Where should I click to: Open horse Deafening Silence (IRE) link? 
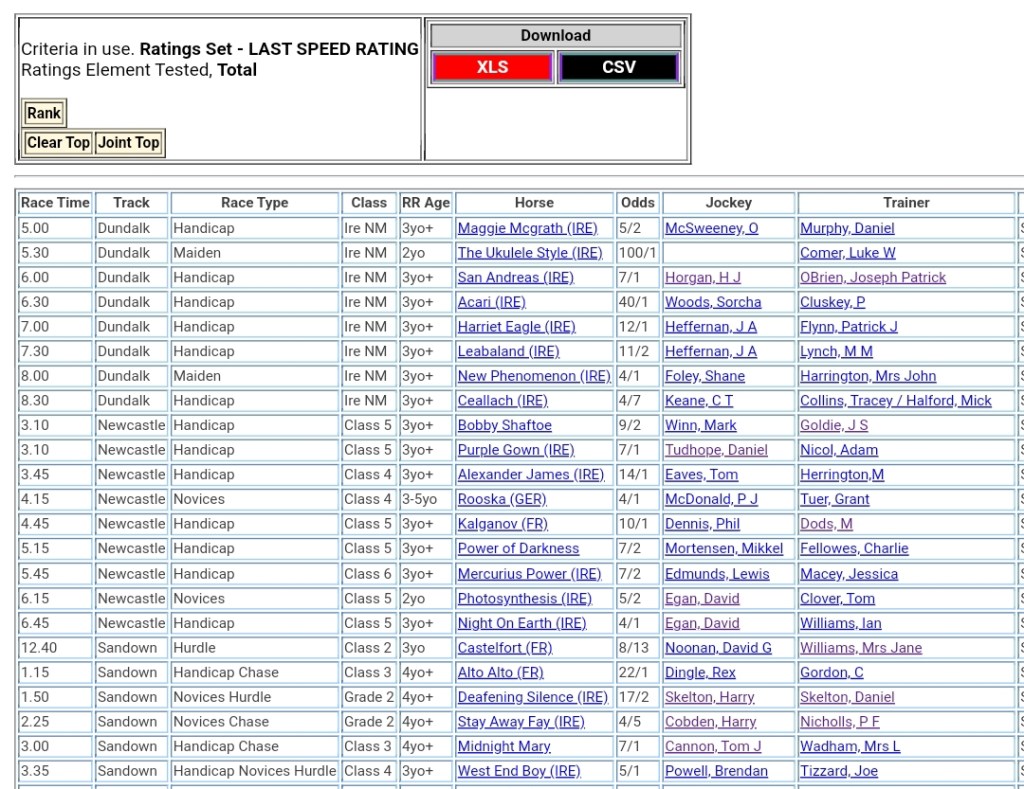pos(532,697)
